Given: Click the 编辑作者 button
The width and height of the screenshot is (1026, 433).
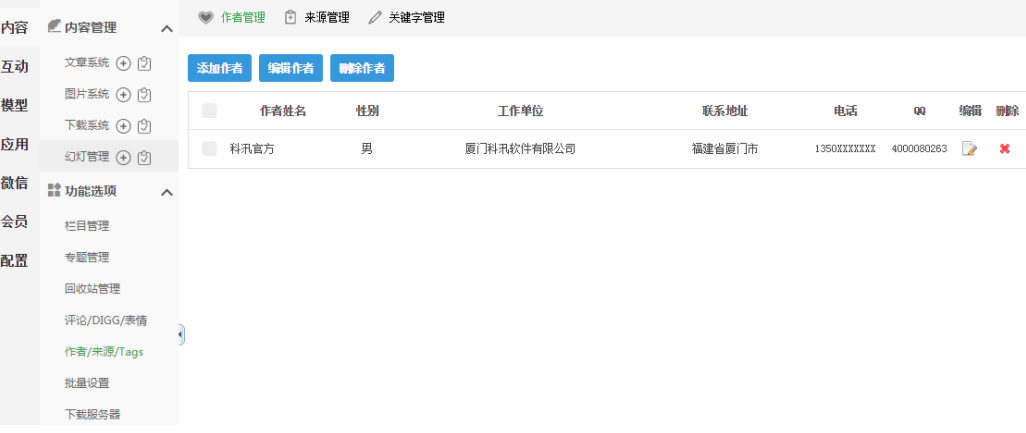Looking at the screenshot, I should click(290, 68).
